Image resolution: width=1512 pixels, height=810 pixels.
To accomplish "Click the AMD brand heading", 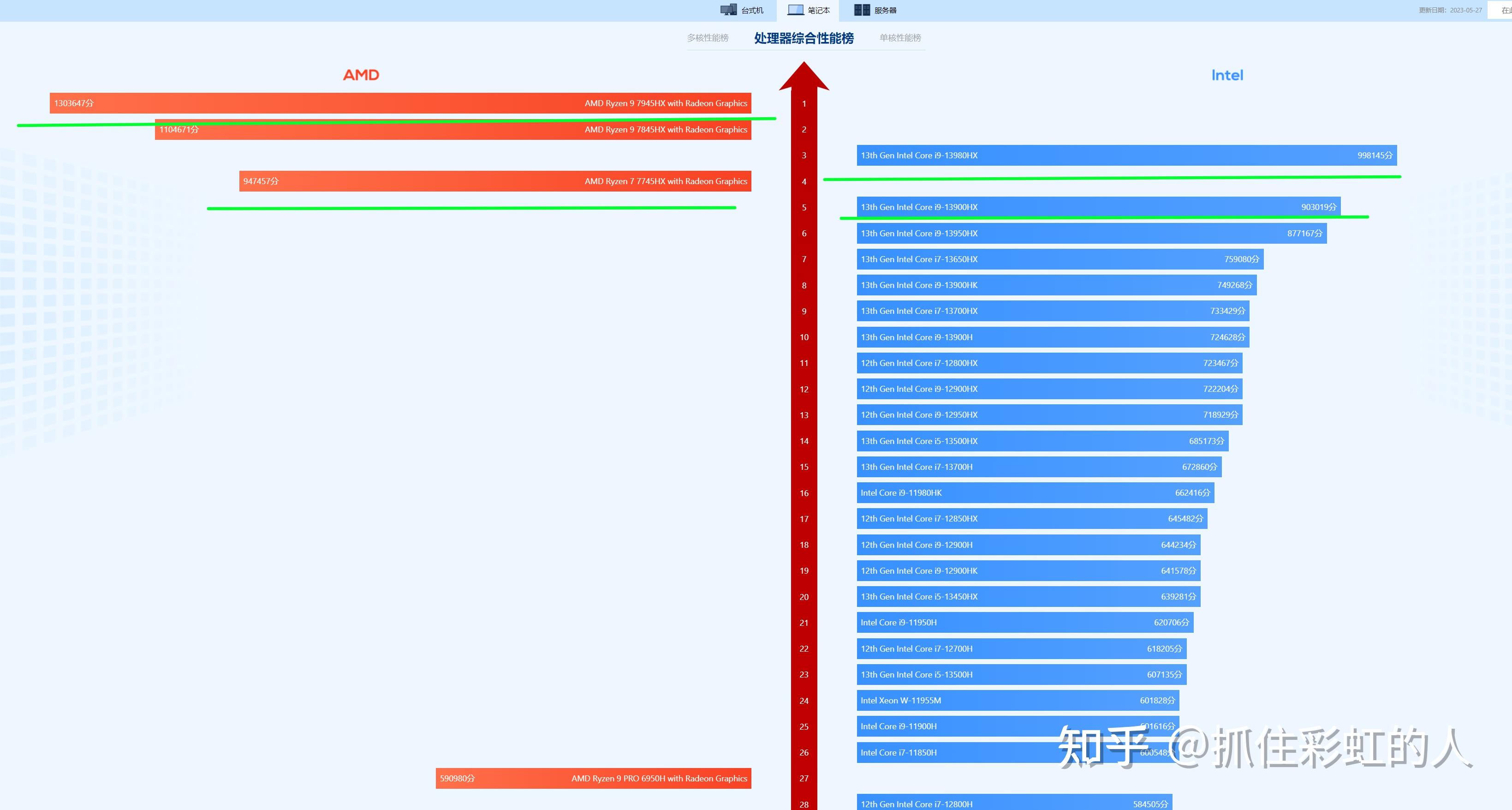I will (361, 75).
